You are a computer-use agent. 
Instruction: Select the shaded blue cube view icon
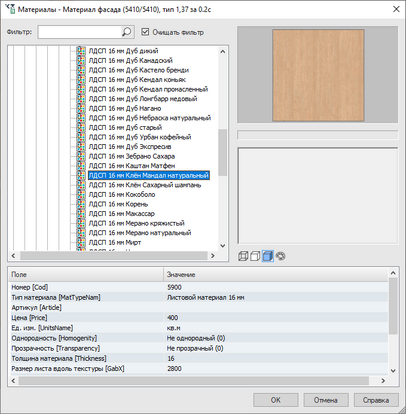coord(268,256)
